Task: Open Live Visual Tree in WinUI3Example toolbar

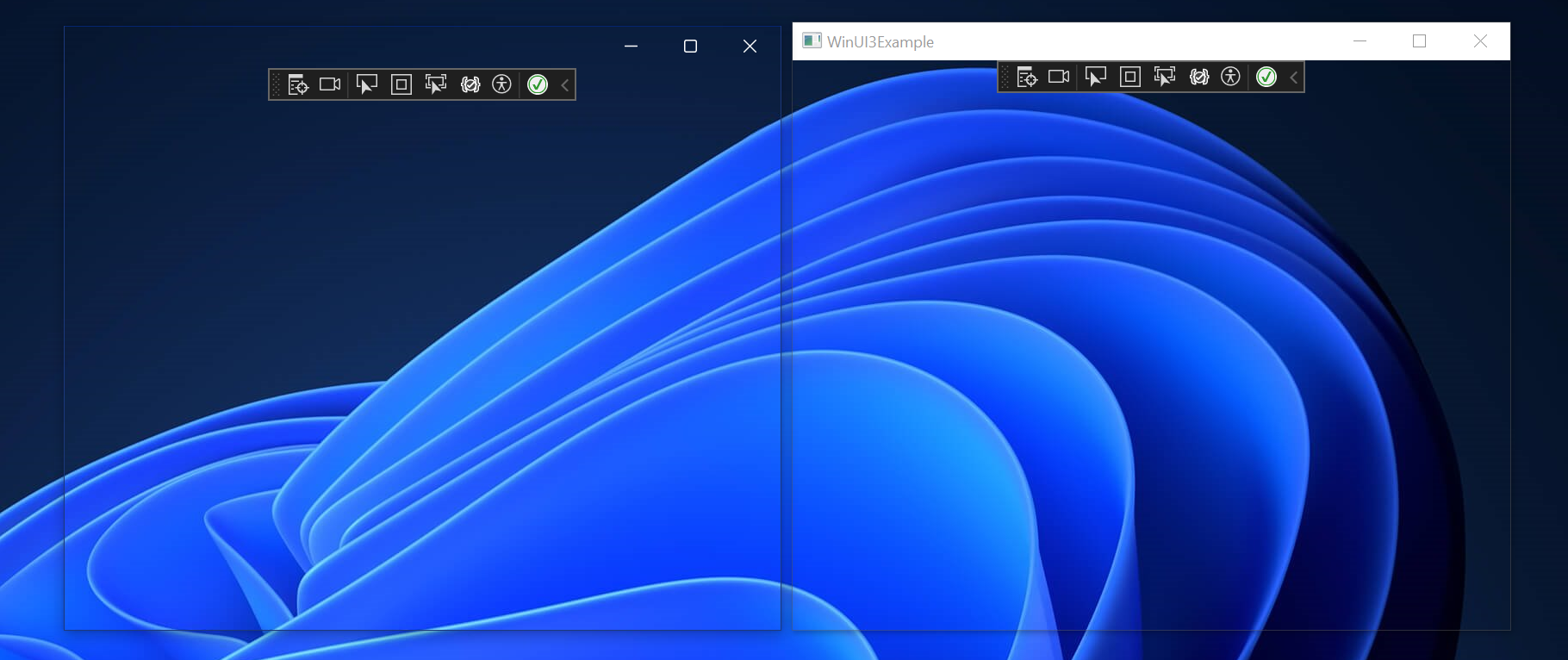Action: pos(1027,77)
